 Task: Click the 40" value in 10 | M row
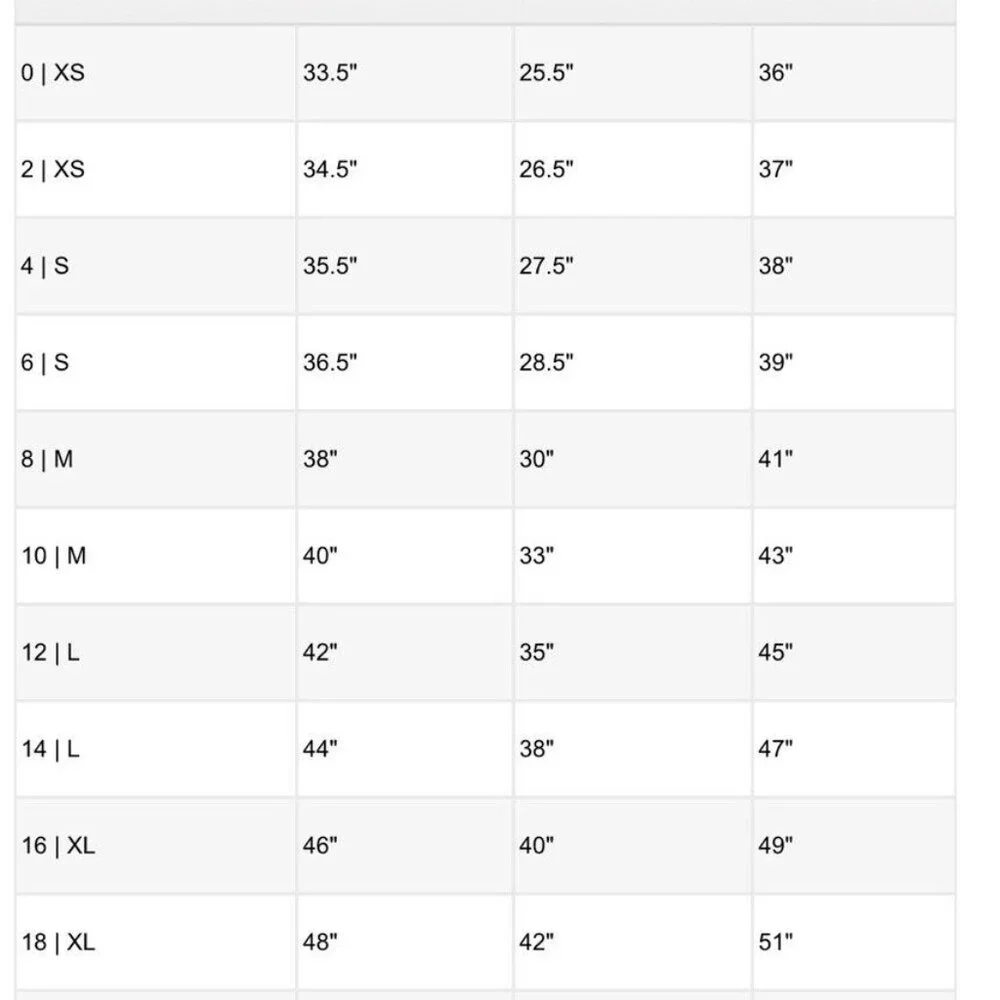pos(320,556)
